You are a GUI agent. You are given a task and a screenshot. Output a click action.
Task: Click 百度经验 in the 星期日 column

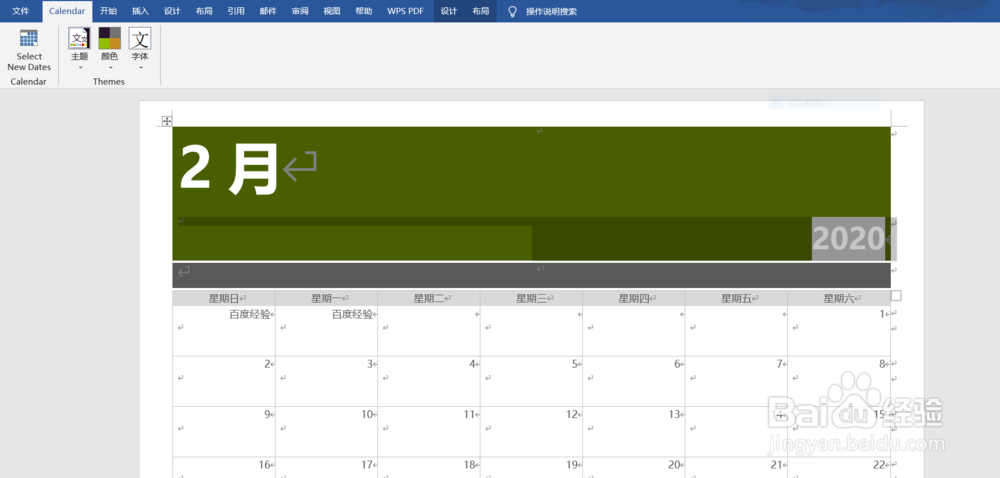[250, 314]
